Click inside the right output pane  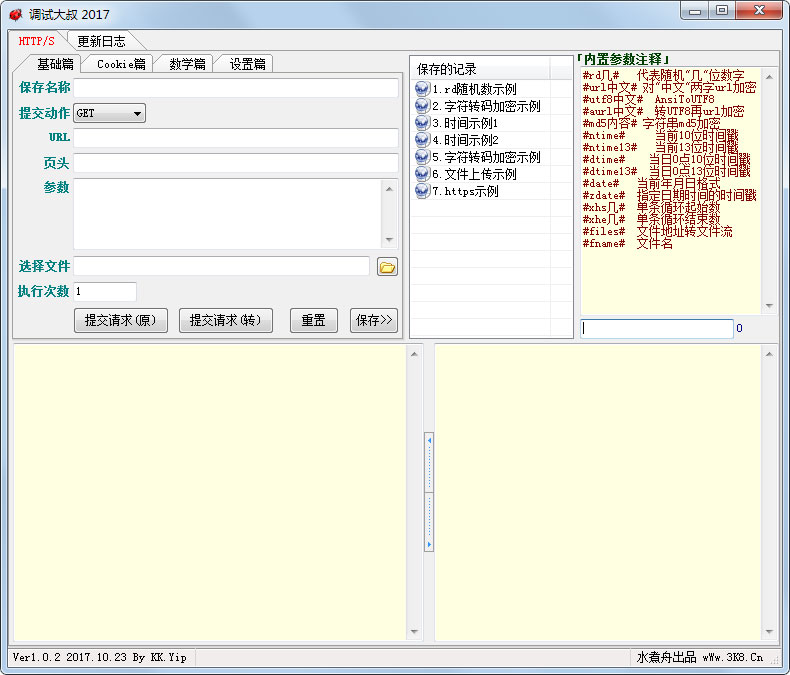coord(598,493)
